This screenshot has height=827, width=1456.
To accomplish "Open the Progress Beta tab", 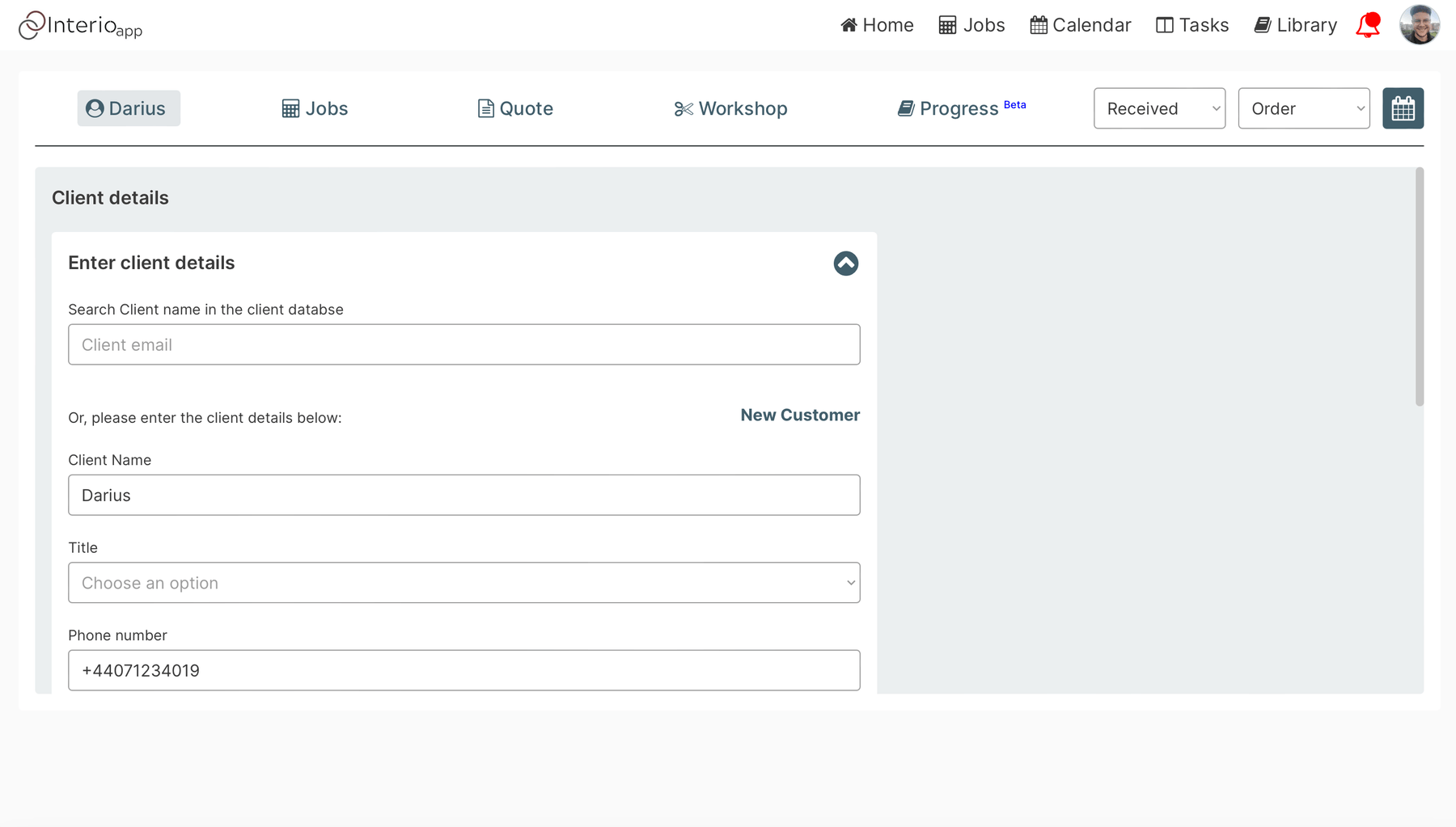I will 962,108.
